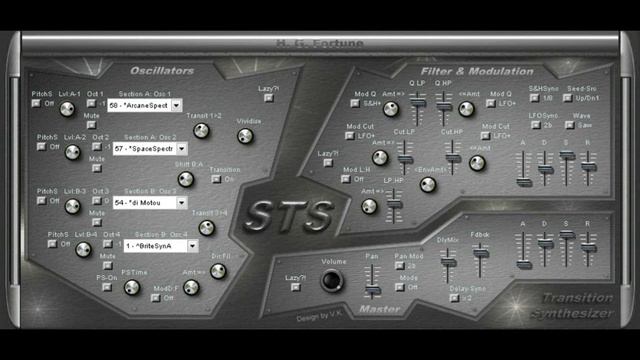This screenshot has height=360, width=640.
Task: Toggle left Mod Cut LFO+ button
Action: click(349, 136)
